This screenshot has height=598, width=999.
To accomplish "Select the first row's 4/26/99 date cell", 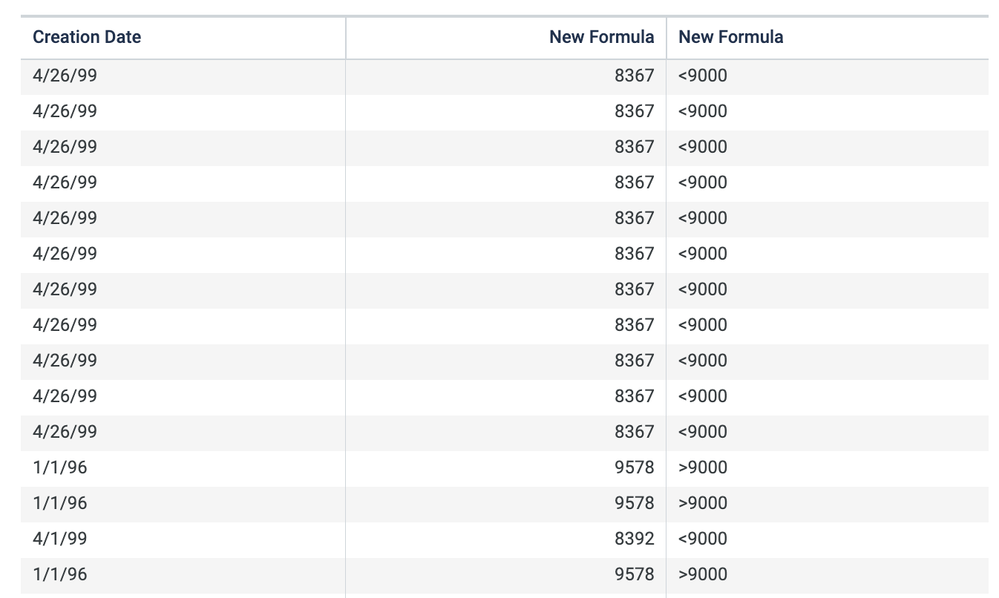I will (x=65, y=75).
